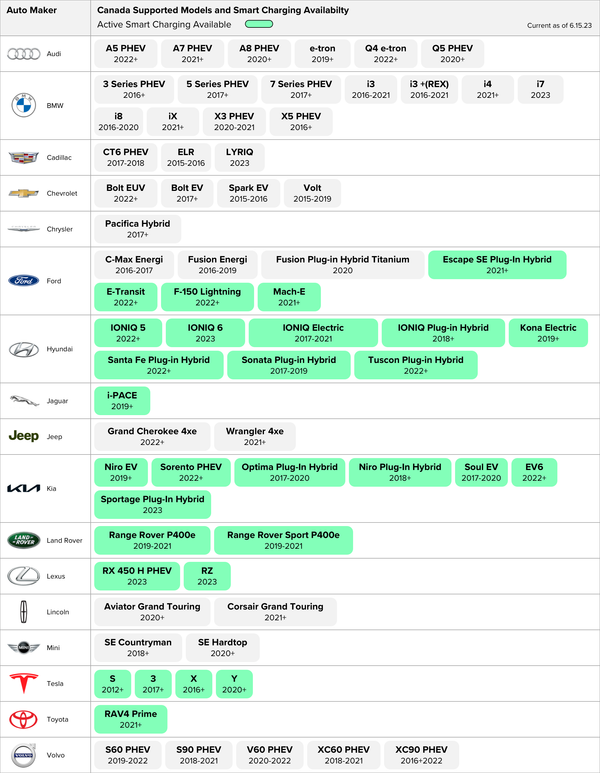Select the Grand Cherokee 4xe tile
Viewport: 600px width, 773px height.
point(152,437)
